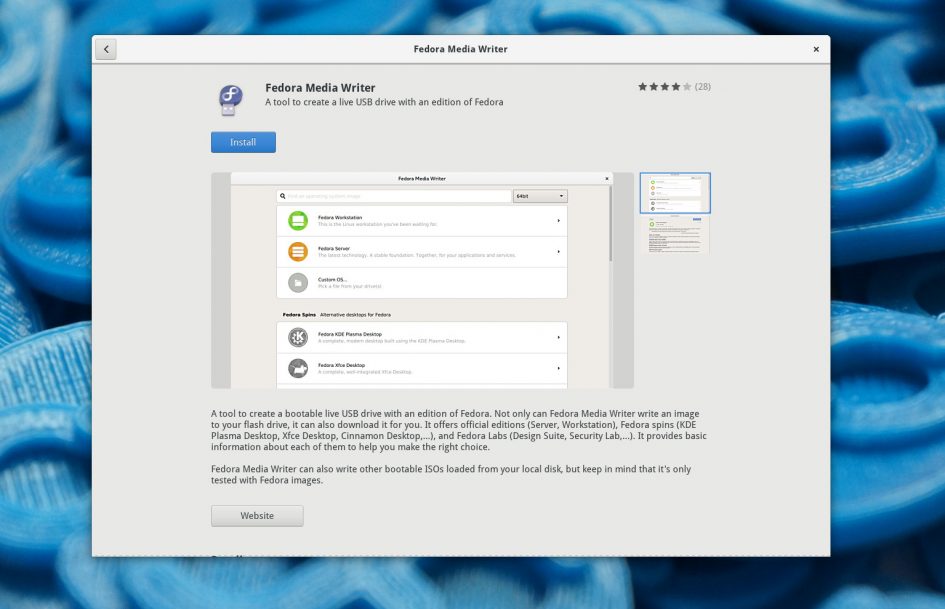Click the large app screenshot preview
945x609 pixels.
point(422,280)
